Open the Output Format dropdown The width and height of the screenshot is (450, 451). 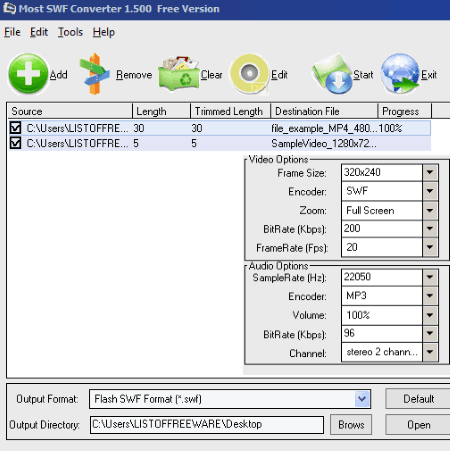coord(362,399)
